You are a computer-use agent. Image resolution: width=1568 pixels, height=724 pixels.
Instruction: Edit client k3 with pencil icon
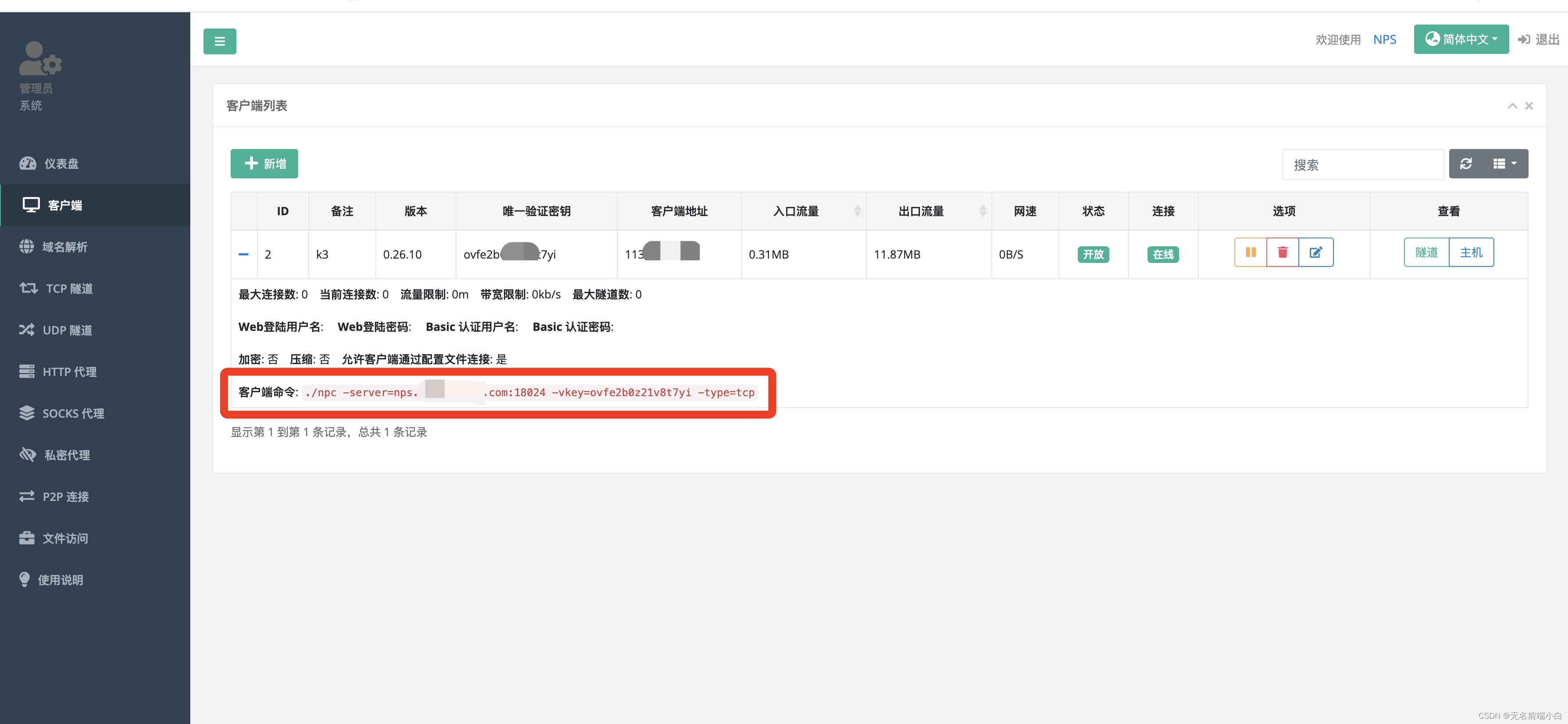(x=1315, y=252)
